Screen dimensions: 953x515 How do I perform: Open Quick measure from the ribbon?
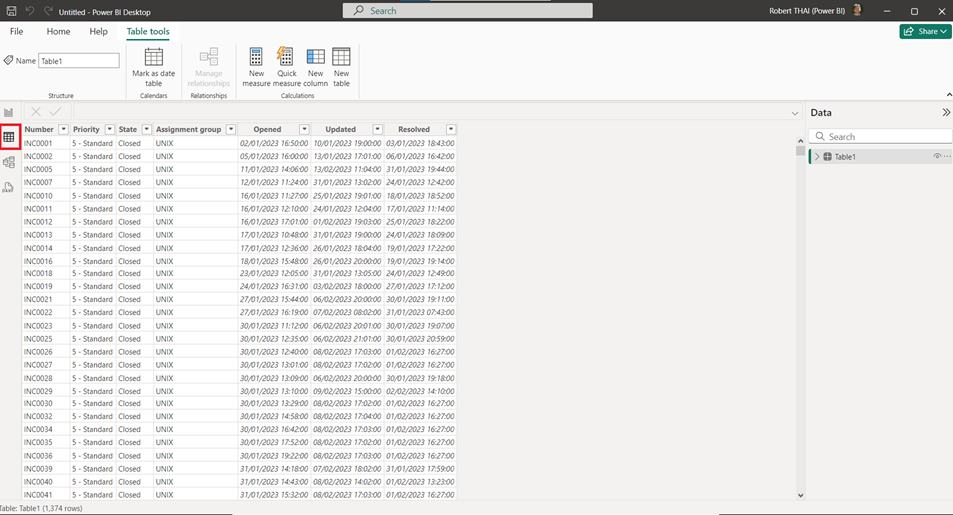tap(286, 66)
